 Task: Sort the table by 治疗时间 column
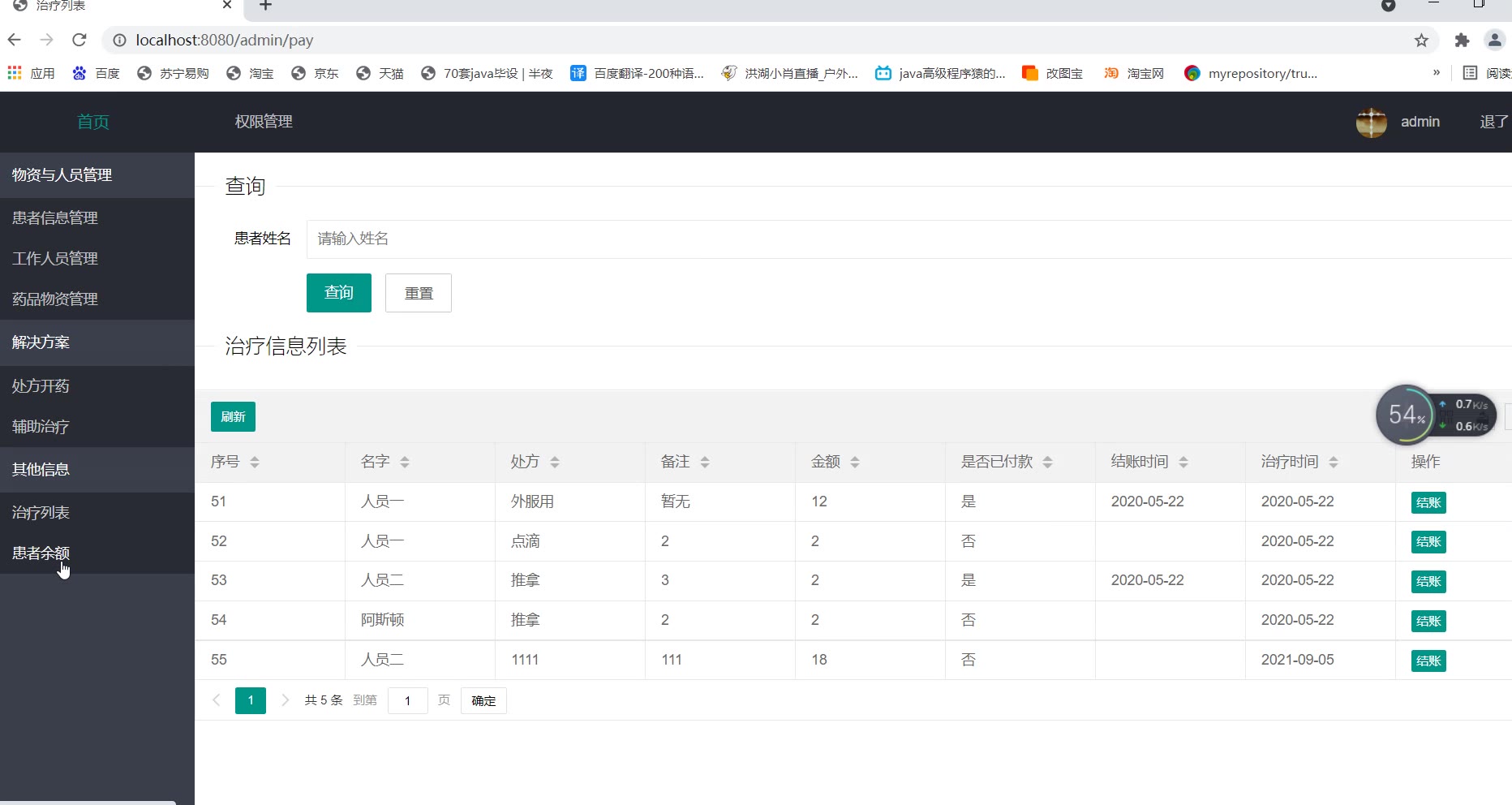click(x=1334, y=462)
